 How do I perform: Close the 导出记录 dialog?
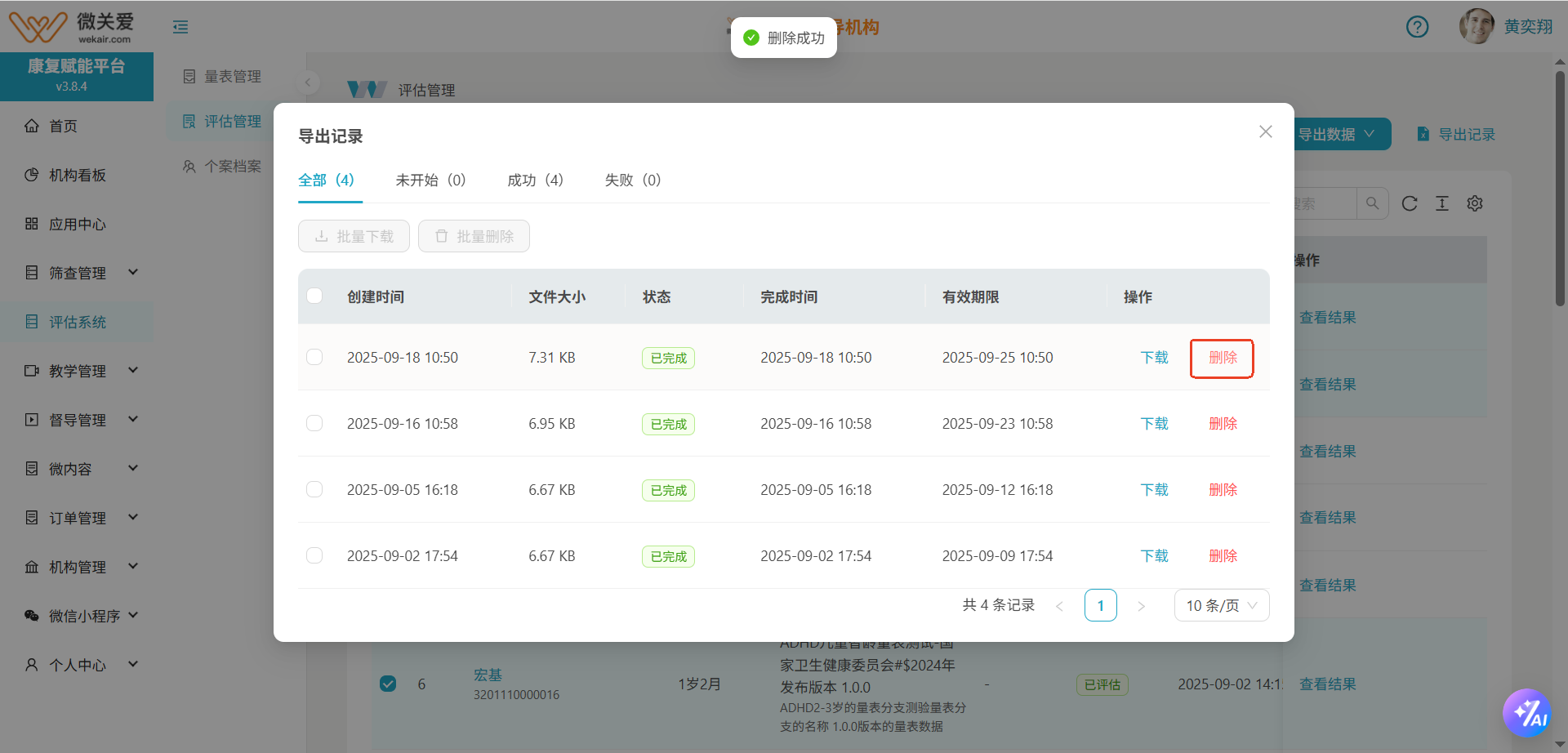click(1265, 131)
